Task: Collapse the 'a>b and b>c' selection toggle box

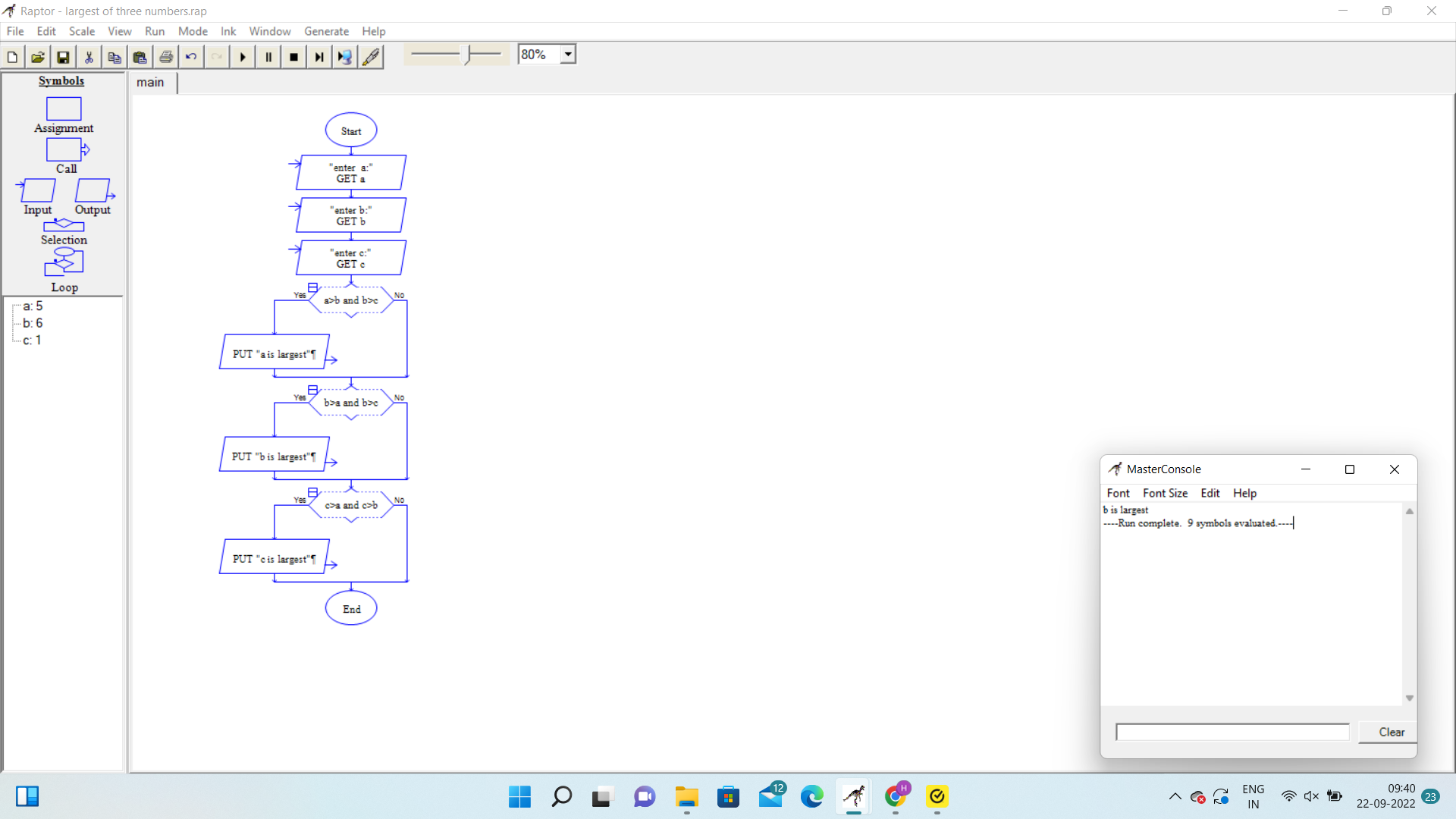Action: [312, 287]
